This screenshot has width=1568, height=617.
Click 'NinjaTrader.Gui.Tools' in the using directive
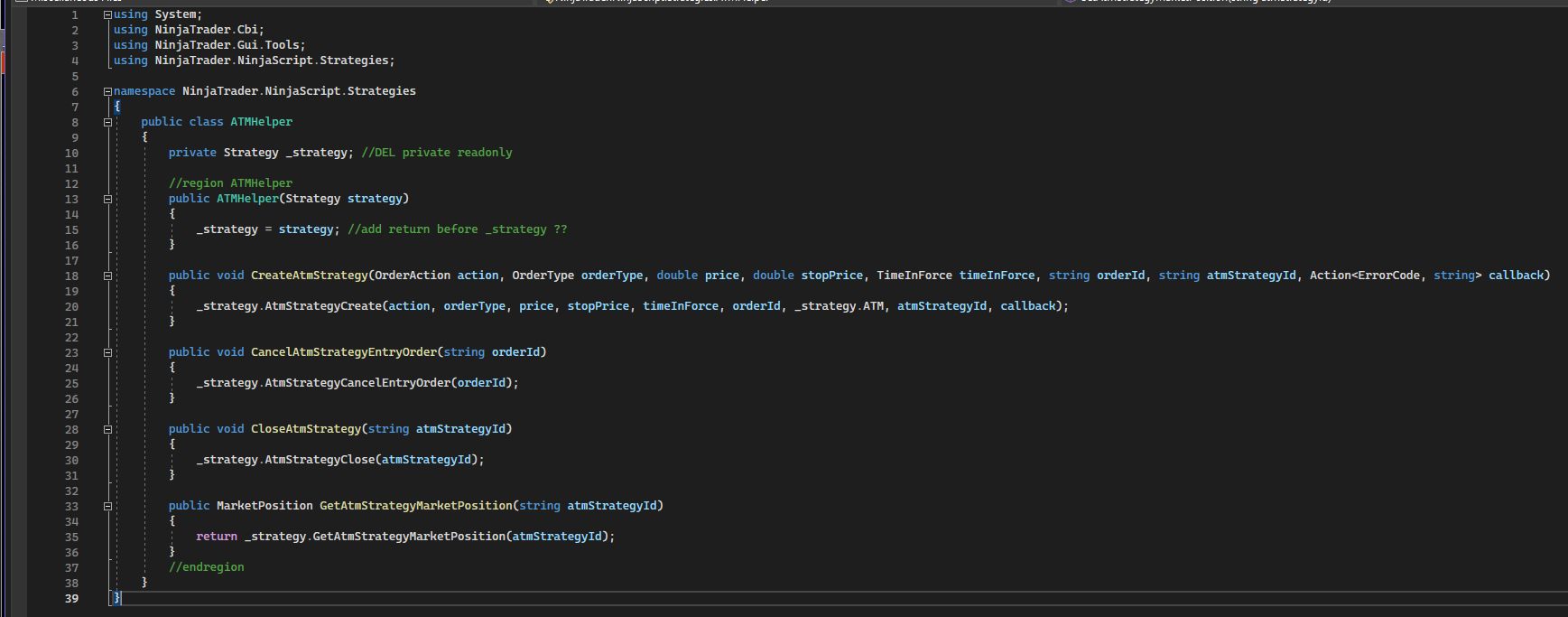(227, 45)
